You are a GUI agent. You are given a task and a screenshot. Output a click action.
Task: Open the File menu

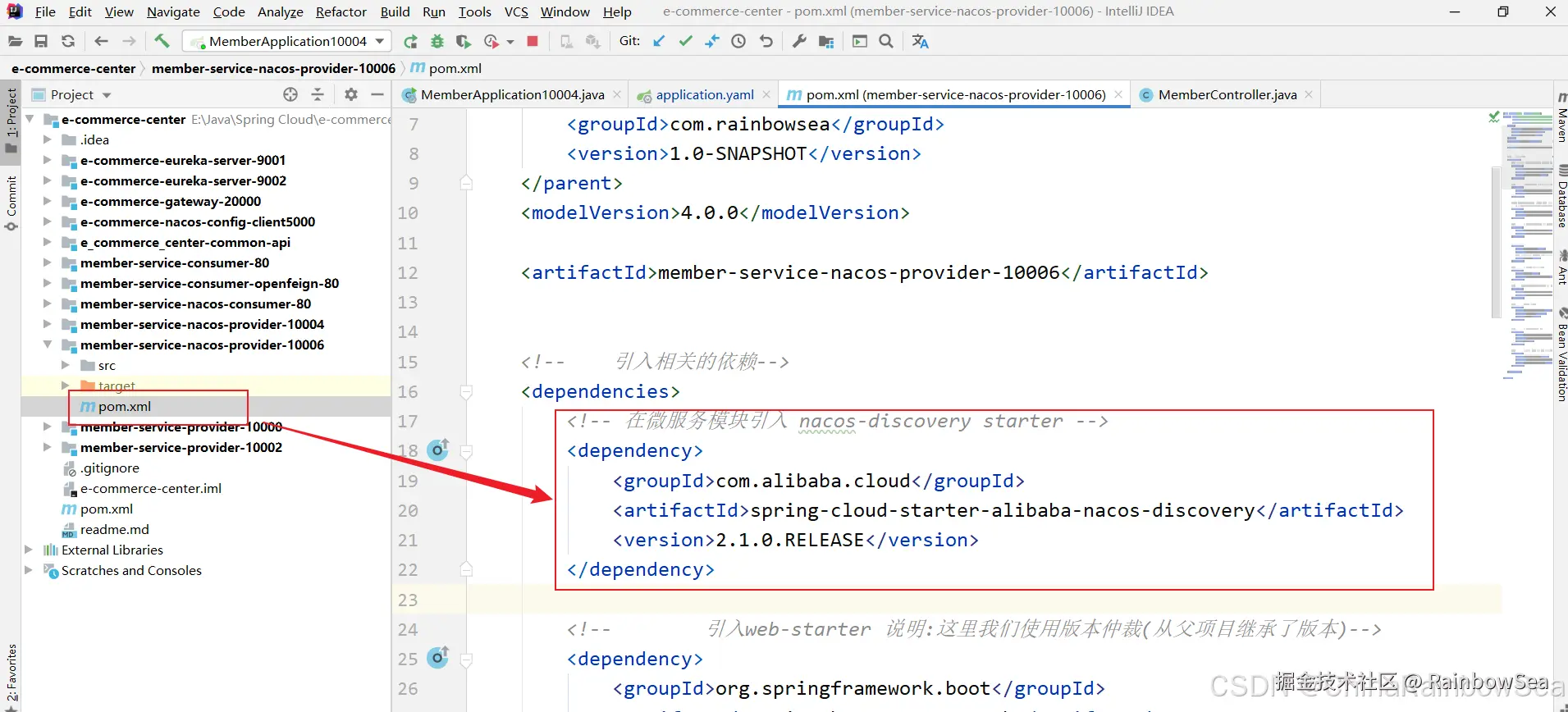pos(45,11)
